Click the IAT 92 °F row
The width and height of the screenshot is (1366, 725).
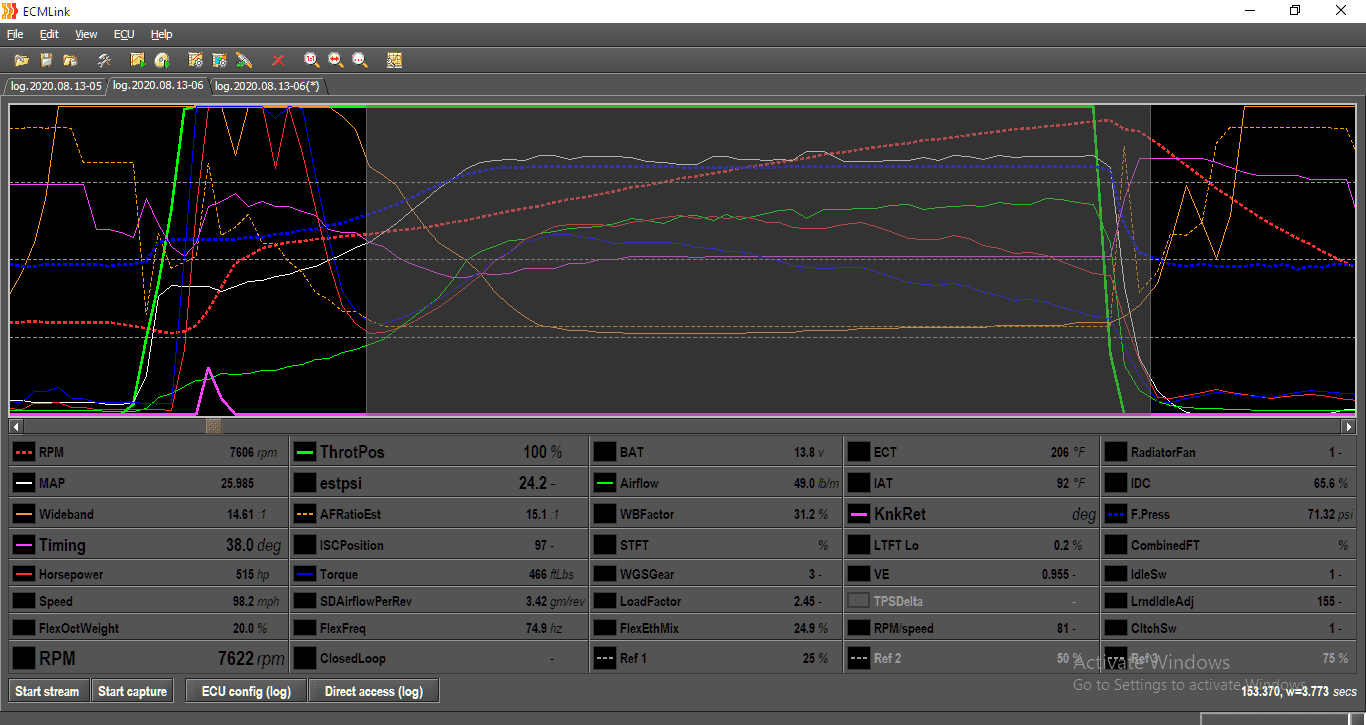click(x=971, y=483)
